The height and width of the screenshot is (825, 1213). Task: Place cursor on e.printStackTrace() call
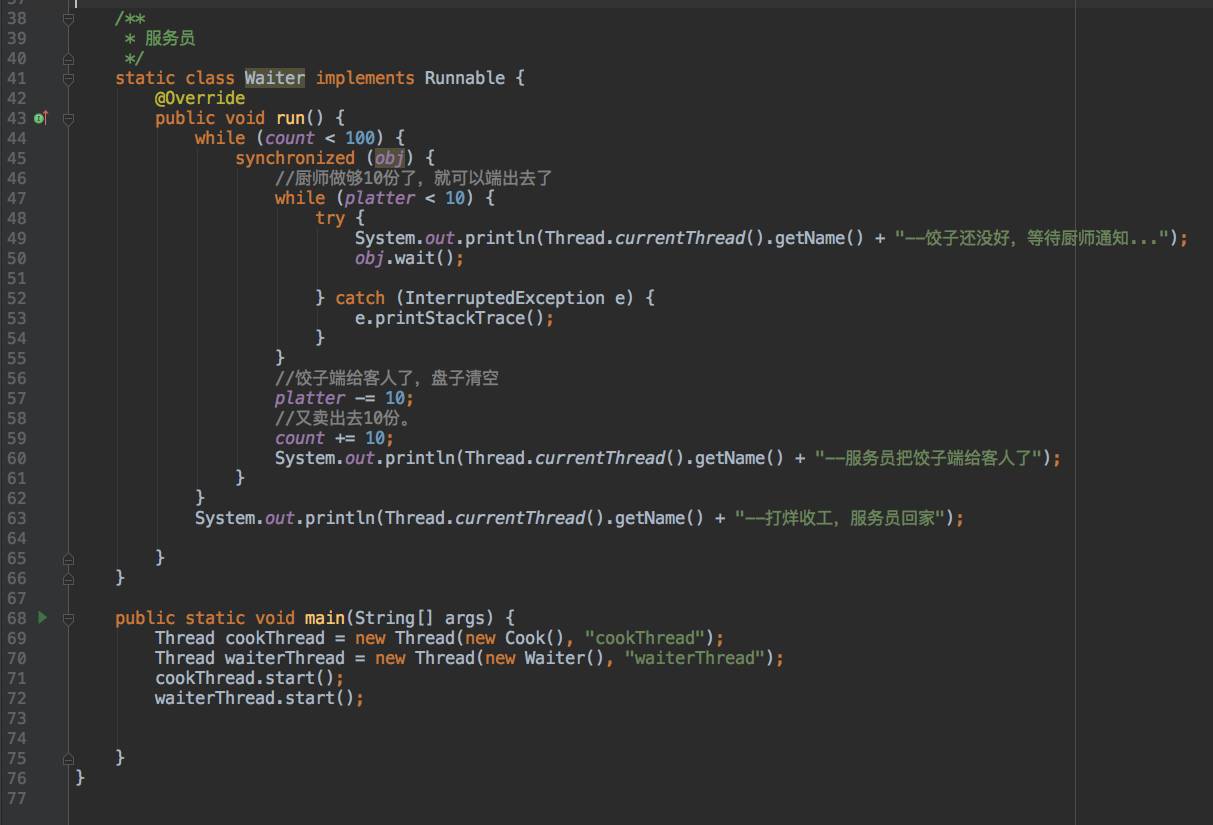pyautogui.click(x=455, y=318)
